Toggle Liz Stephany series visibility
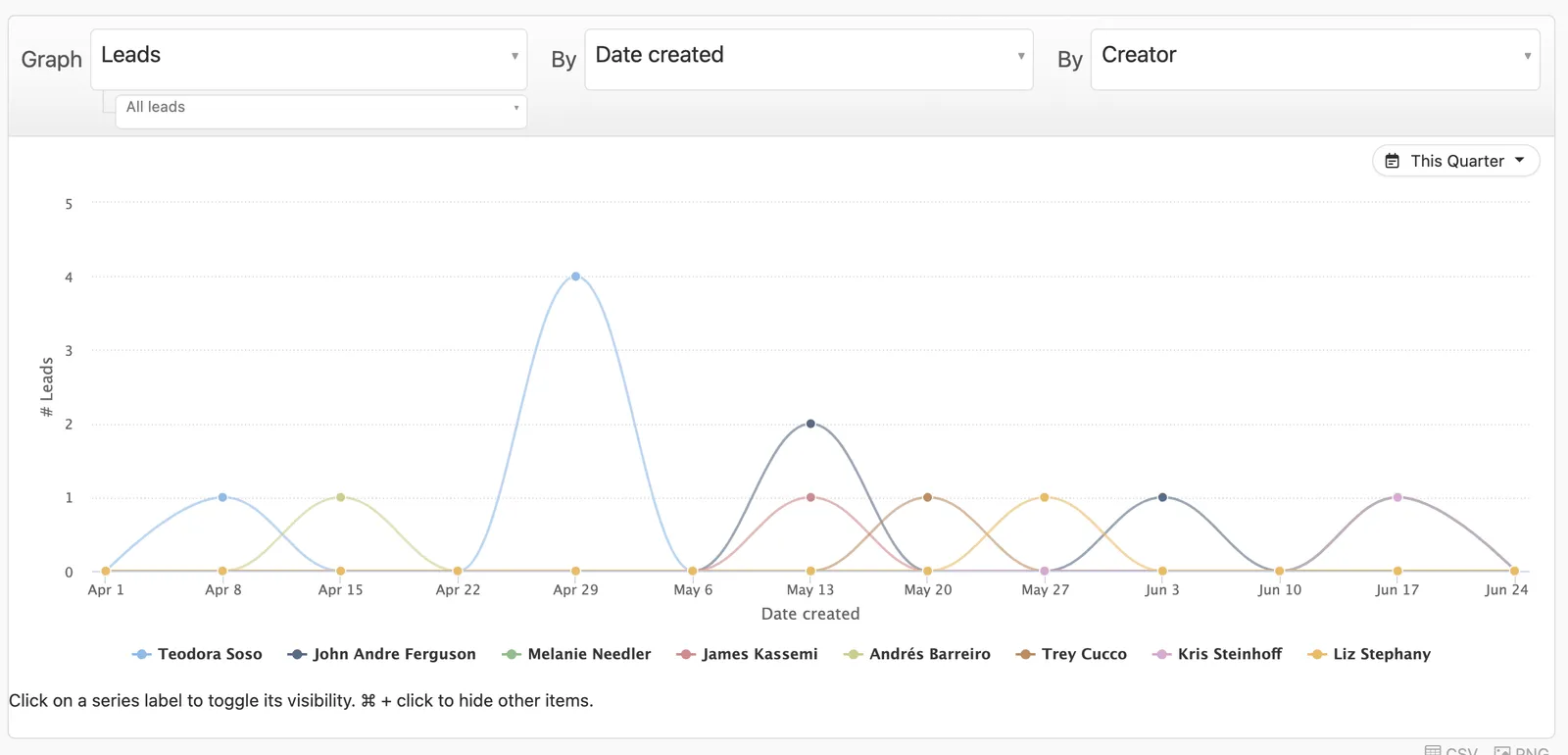This screenshot has width=1568, height=755. [1369, 654]
